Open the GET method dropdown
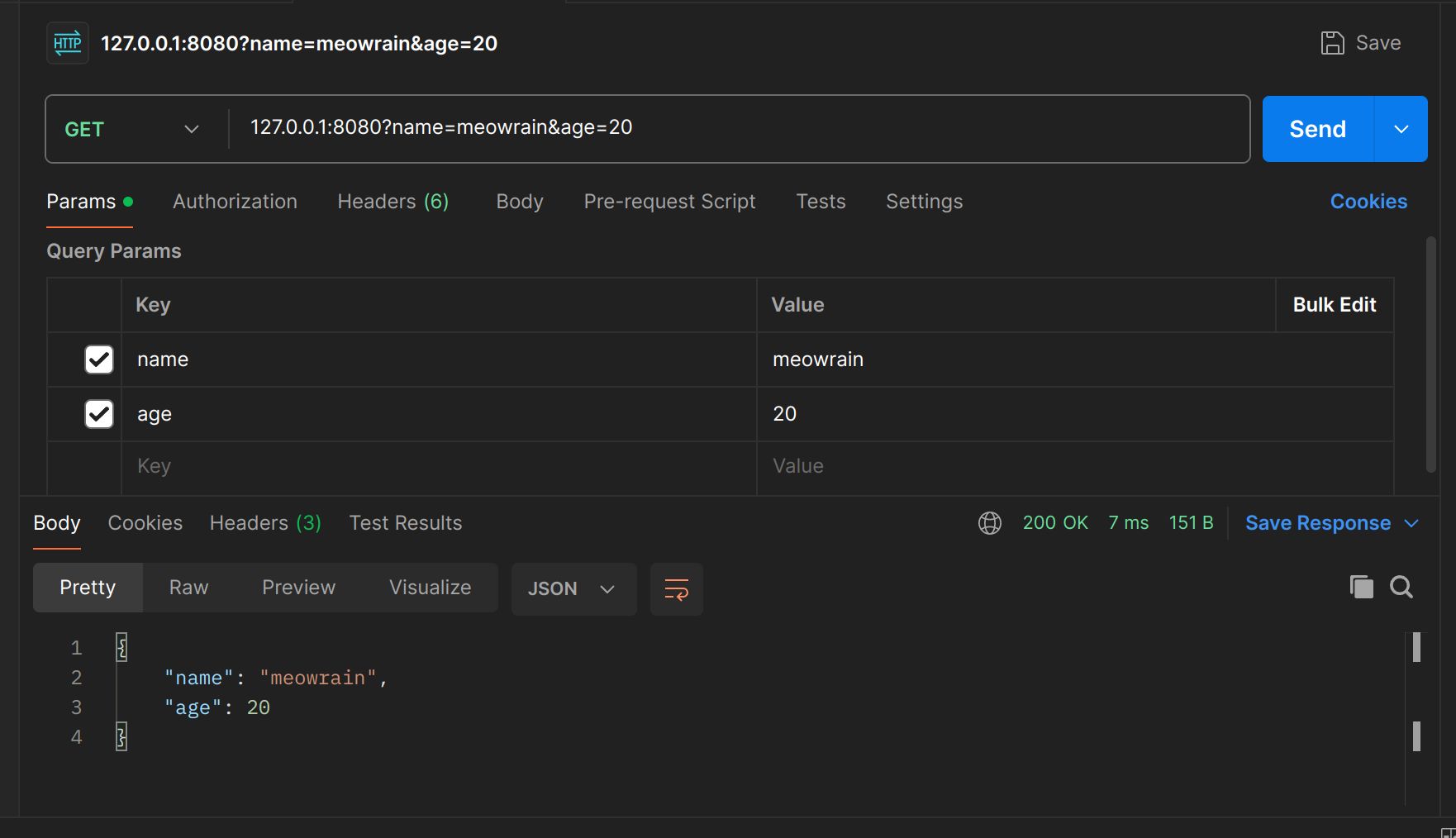 pyautogui.click(x=132, y=129)
